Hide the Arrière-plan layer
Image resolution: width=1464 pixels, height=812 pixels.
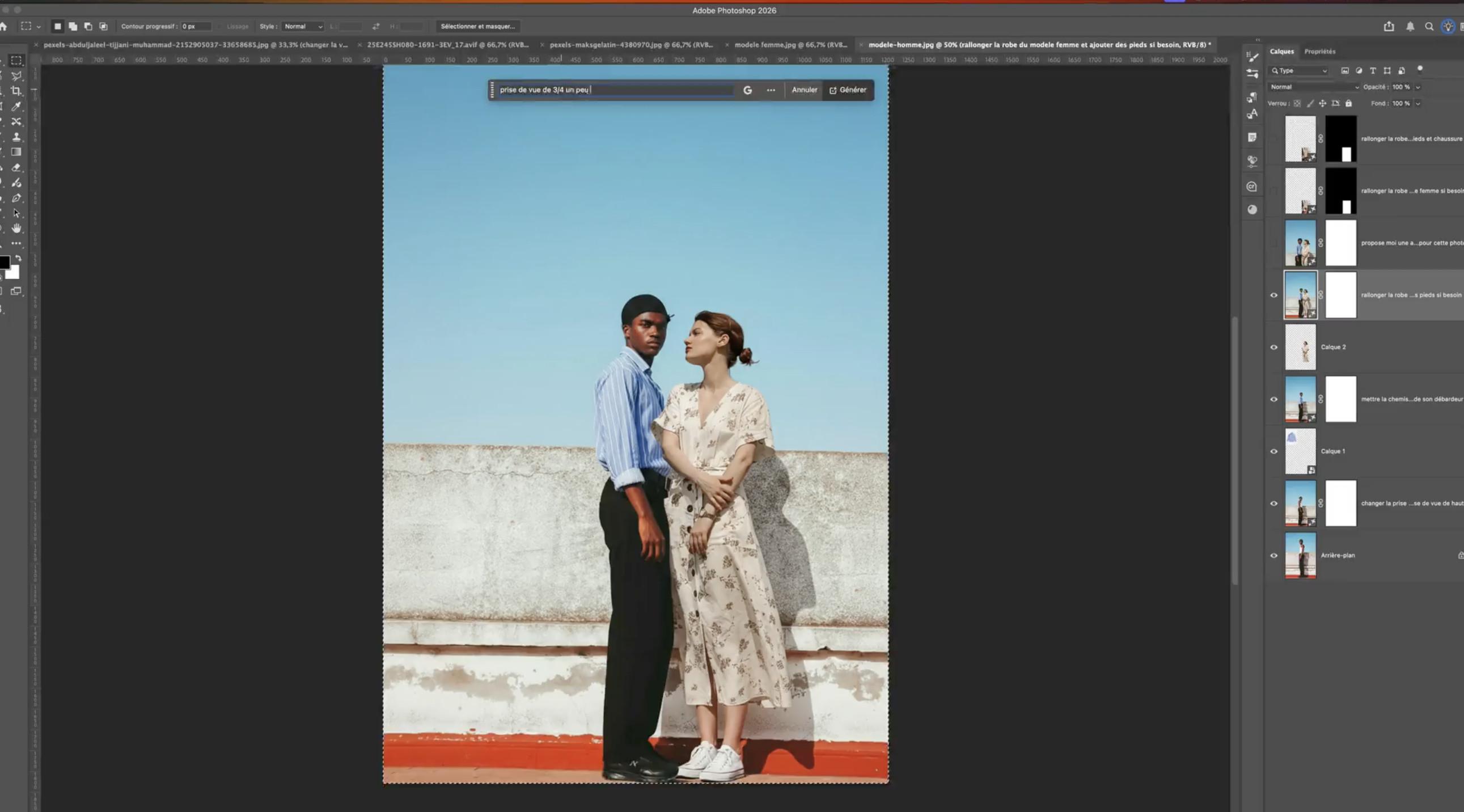[x=1273, y=556]
